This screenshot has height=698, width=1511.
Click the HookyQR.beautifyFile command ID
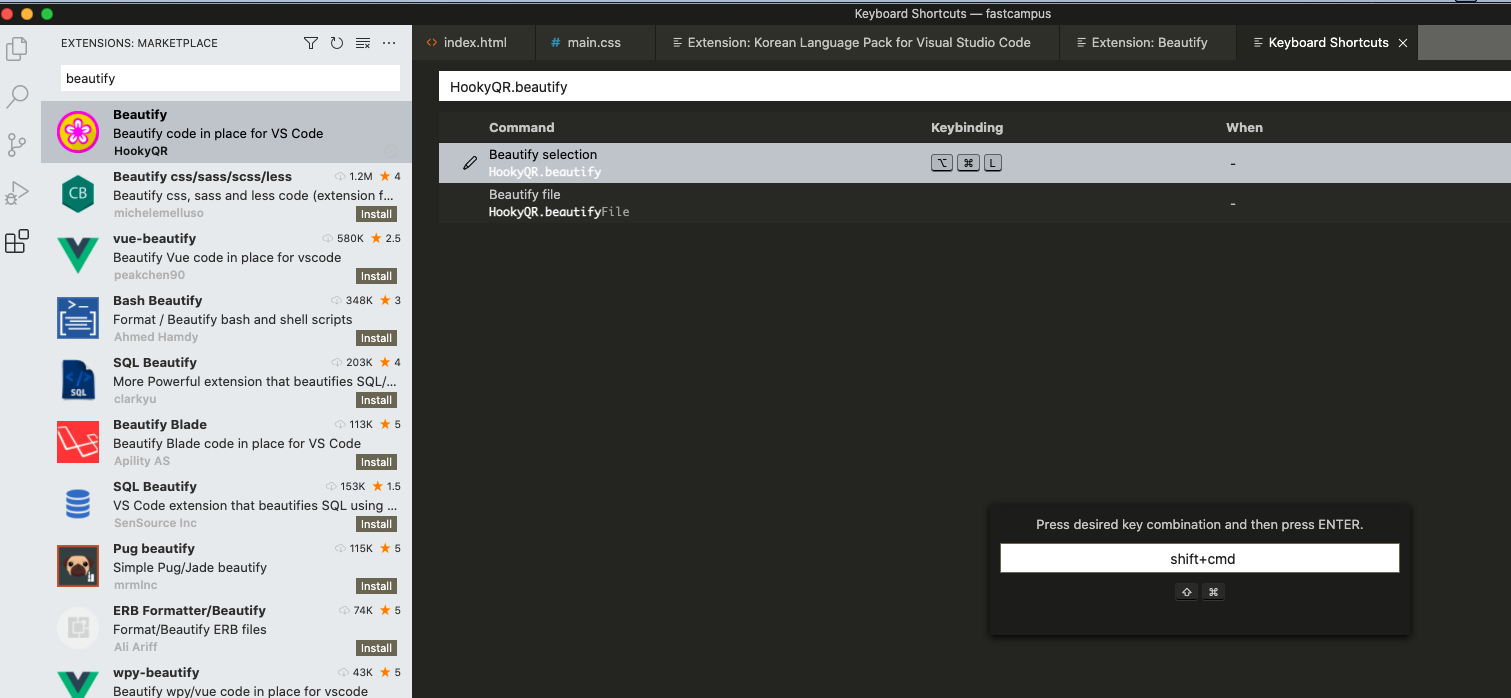click(559, 212)
